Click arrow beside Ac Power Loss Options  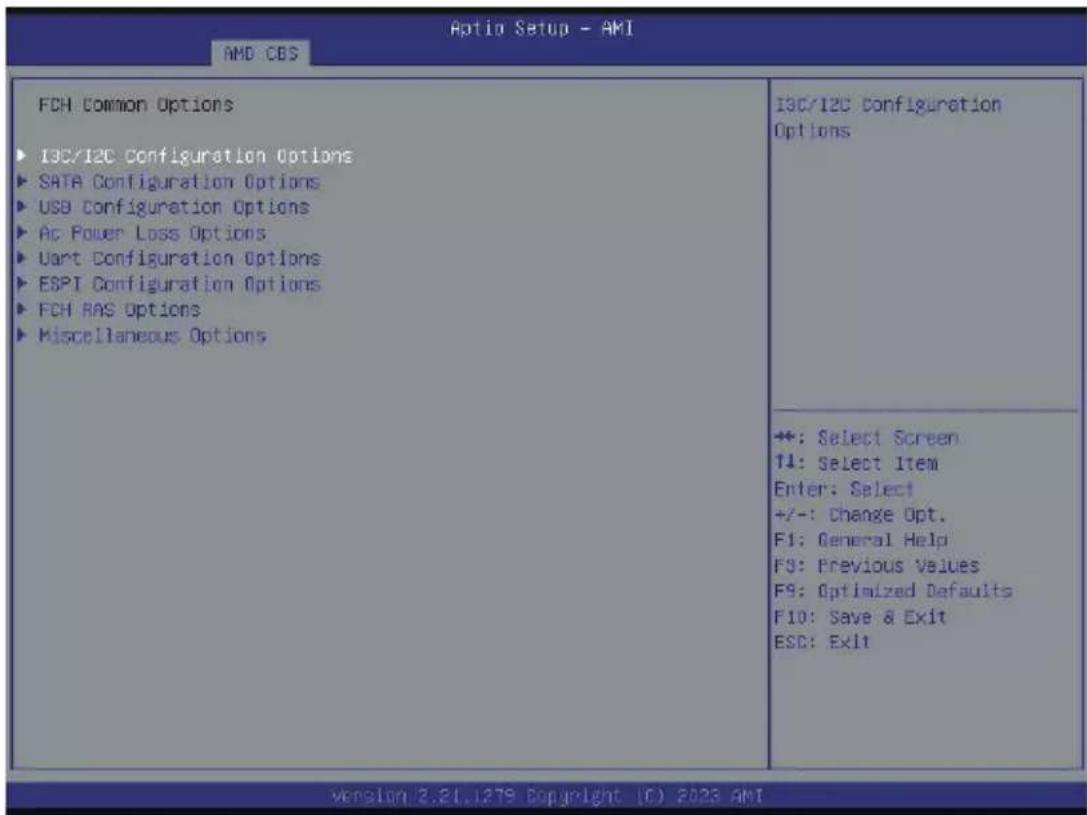(22, 232)
